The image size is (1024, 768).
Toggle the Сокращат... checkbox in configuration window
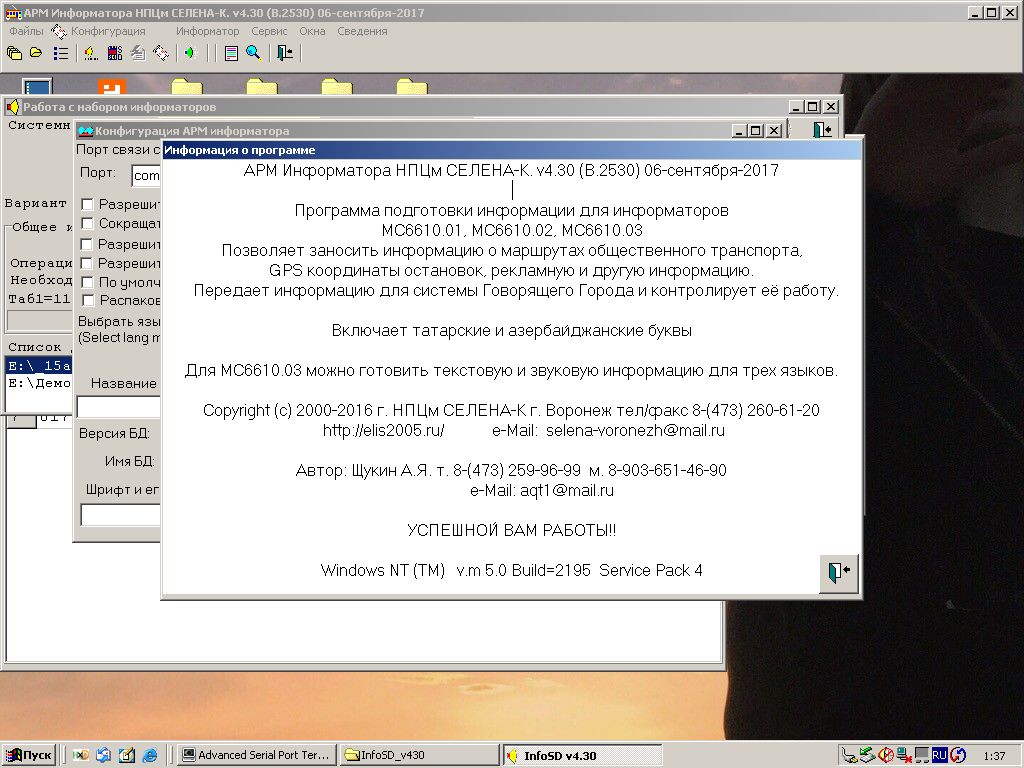[87, 223]
